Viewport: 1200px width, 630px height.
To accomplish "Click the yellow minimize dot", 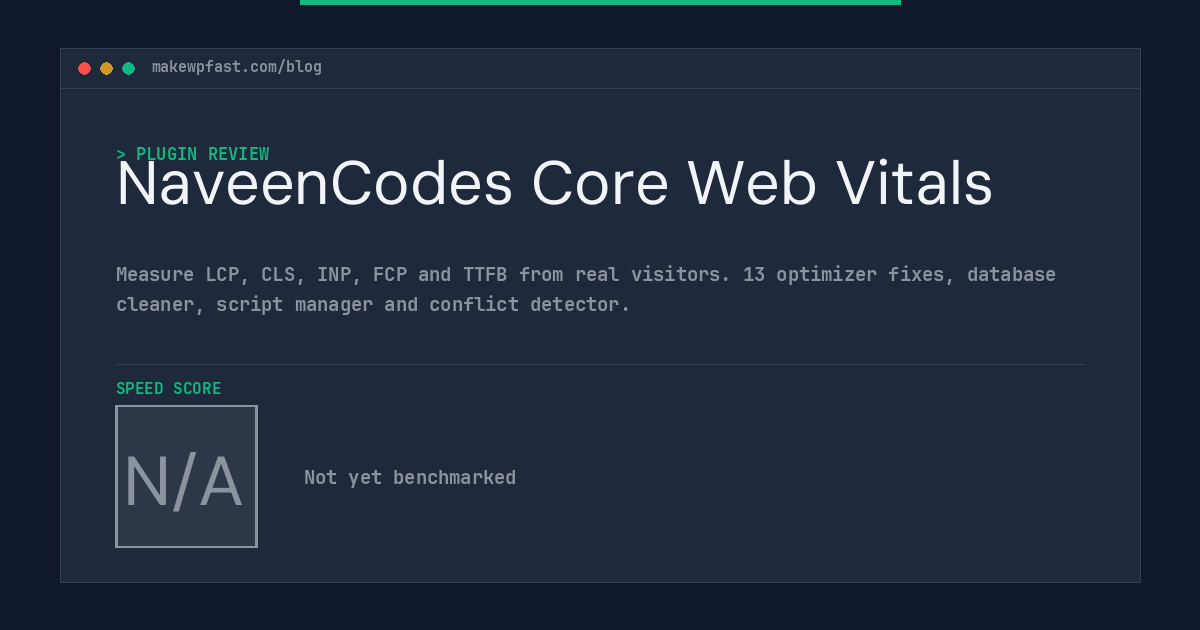I will (106, 68).
